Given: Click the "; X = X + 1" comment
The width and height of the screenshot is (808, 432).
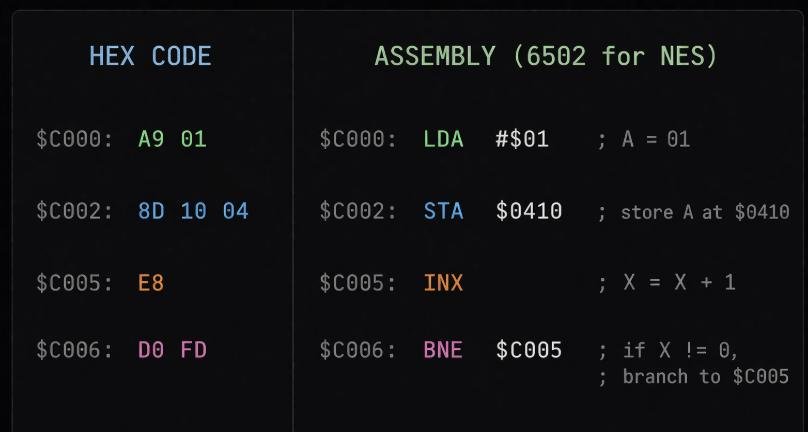Looking at the screenshot, I should click(x=666, y=283).
